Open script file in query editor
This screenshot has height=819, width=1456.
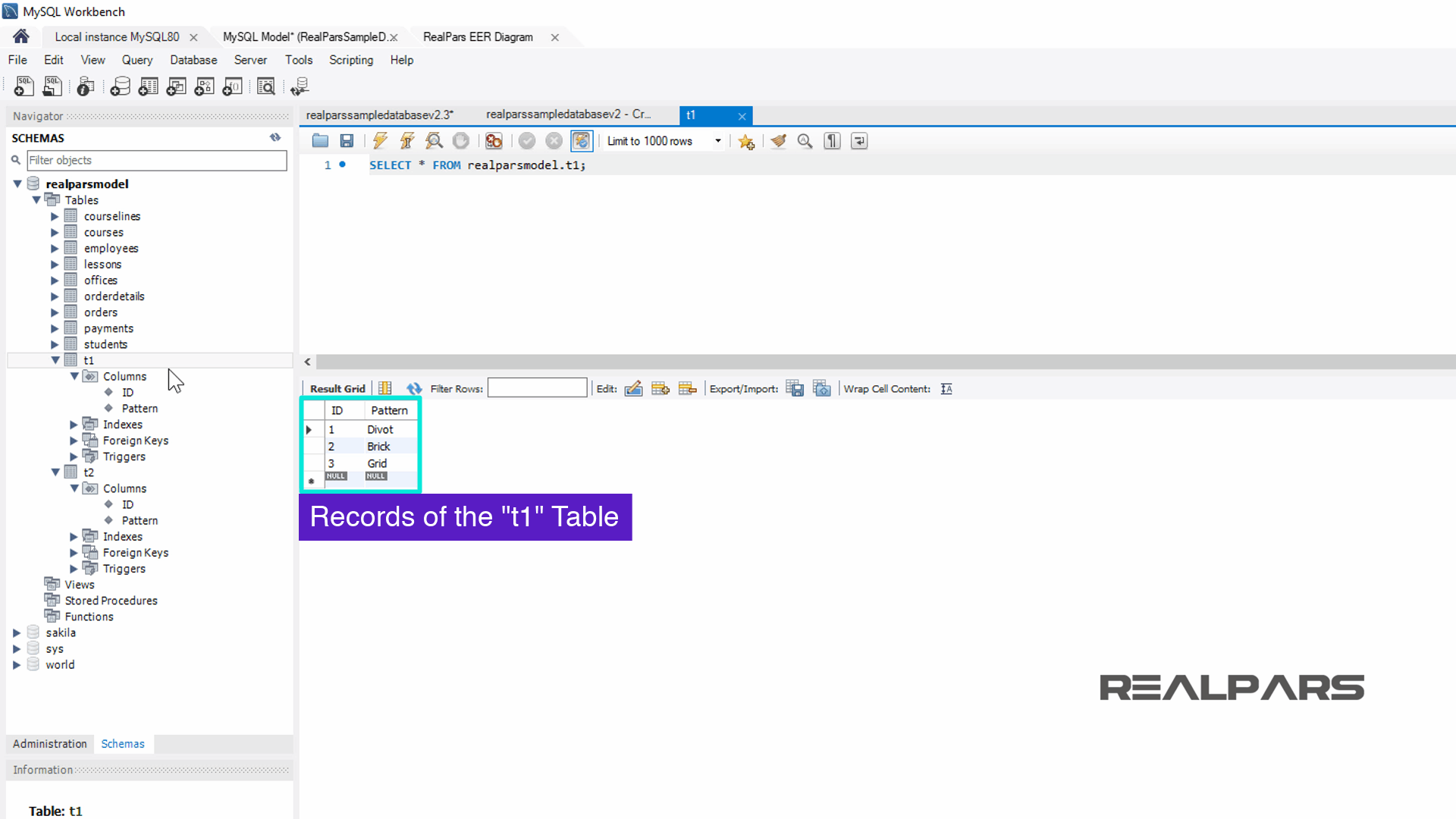click(x=320, y=141)
